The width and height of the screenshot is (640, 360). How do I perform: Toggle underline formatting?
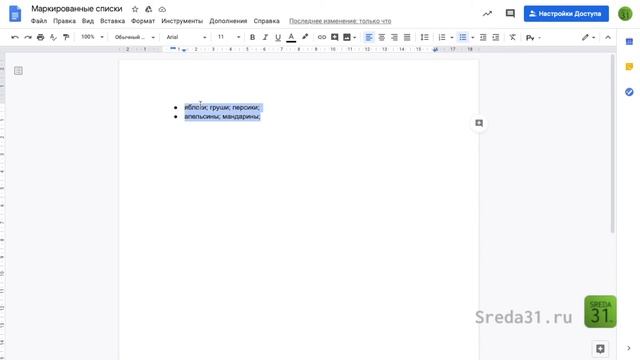278,37
